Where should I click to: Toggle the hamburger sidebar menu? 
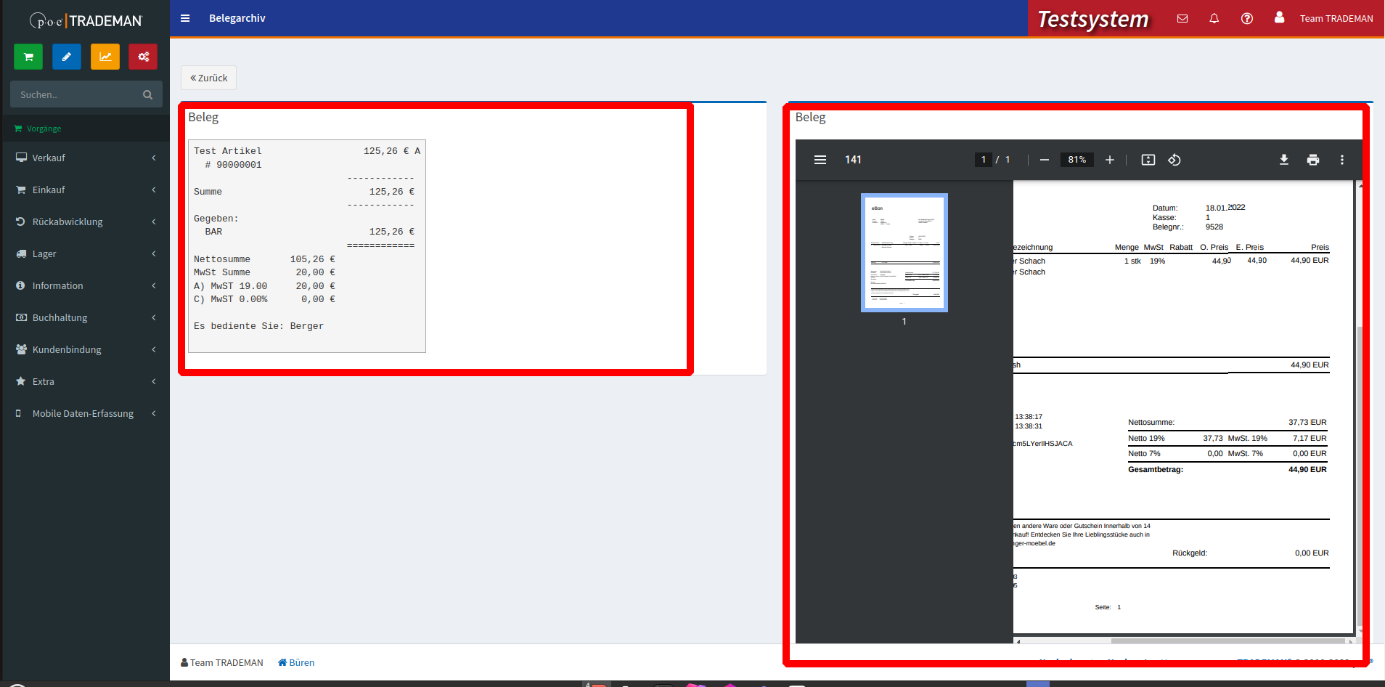pos(185,19)
